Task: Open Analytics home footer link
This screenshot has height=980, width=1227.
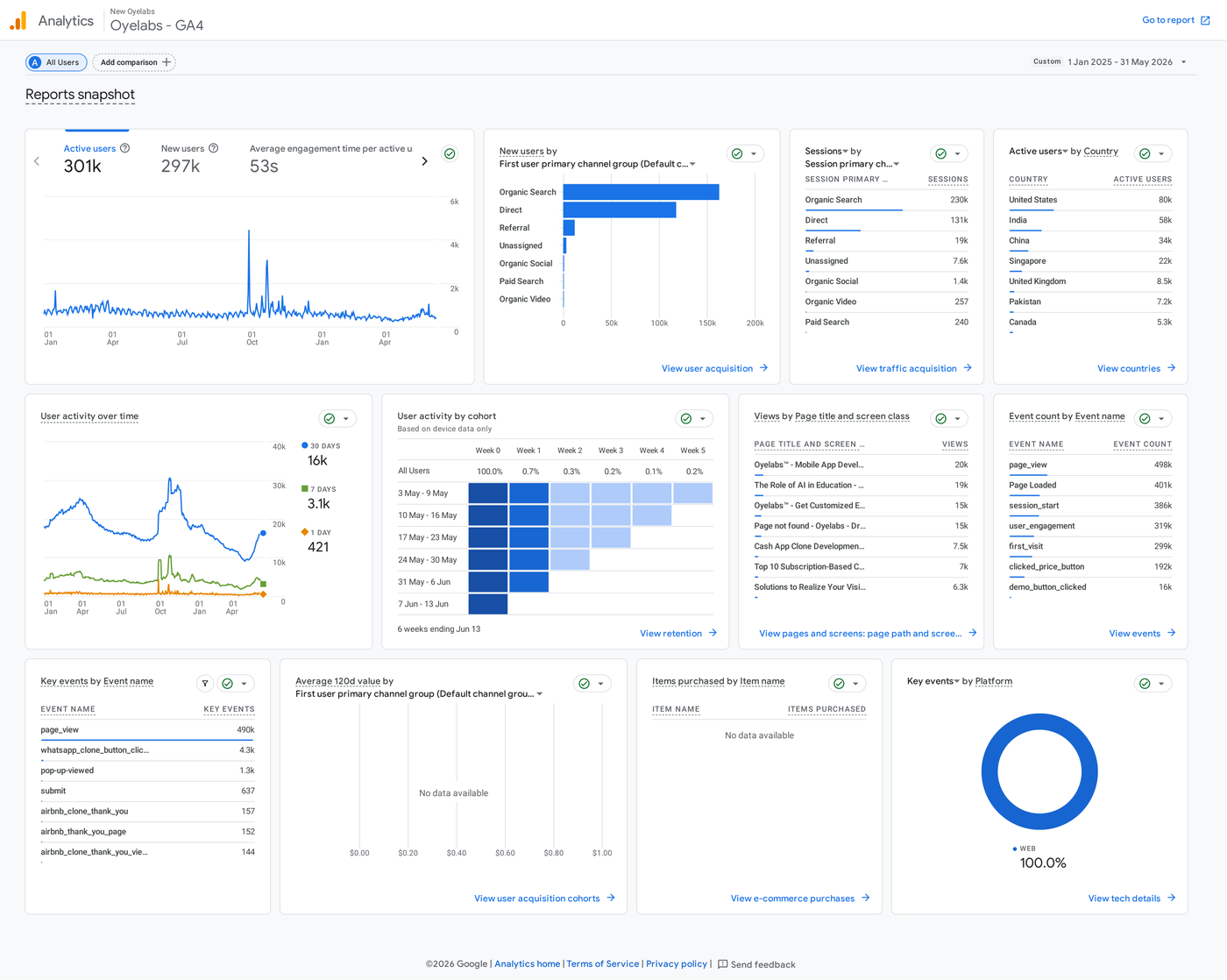Action: [527, 963]
